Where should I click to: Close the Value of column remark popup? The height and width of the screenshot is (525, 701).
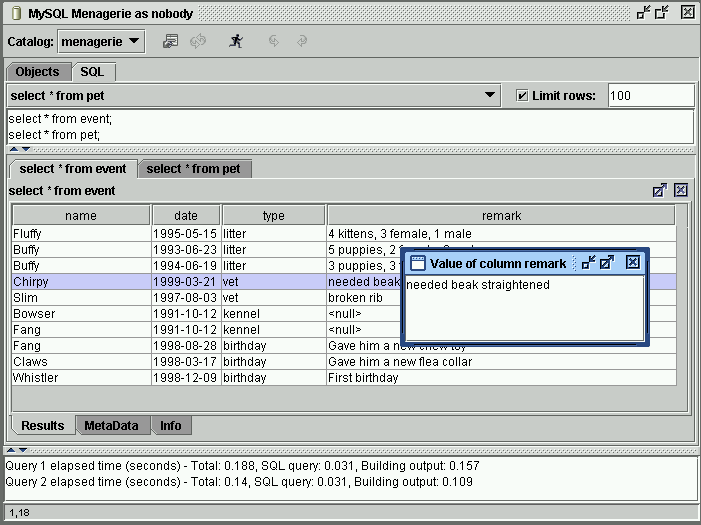pos(632,263)
